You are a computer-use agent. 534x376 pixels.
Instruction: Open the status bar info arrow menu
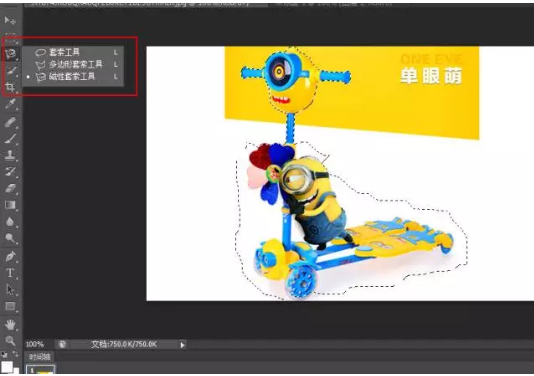pyautogui.click(x=182, y=345)
